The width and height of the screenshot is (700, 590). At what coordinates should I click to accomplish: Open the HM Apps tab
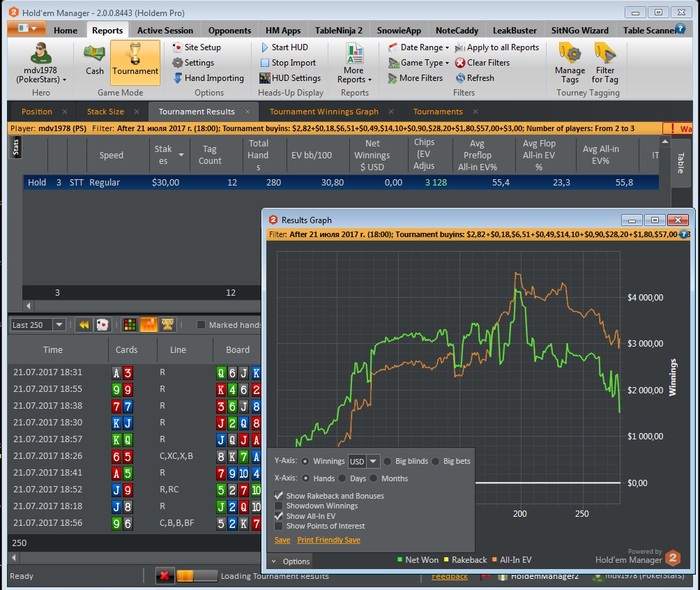point(283,30)
